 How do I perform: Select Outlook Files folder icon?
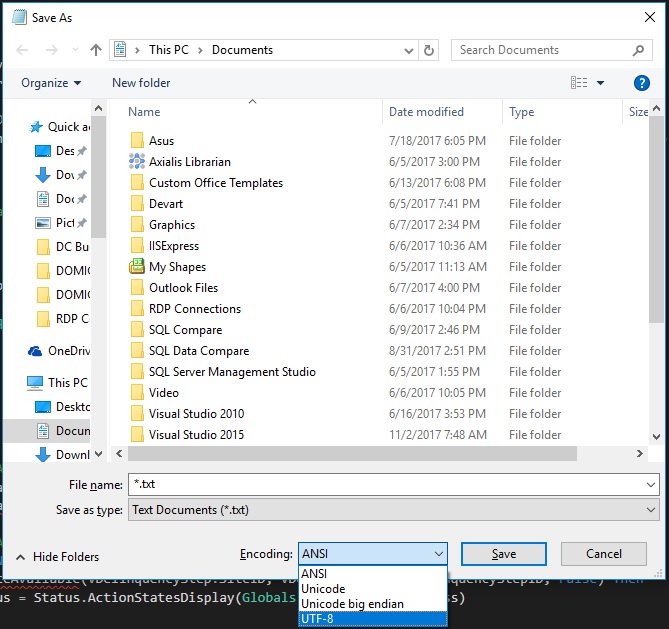(x=137, y=287)
